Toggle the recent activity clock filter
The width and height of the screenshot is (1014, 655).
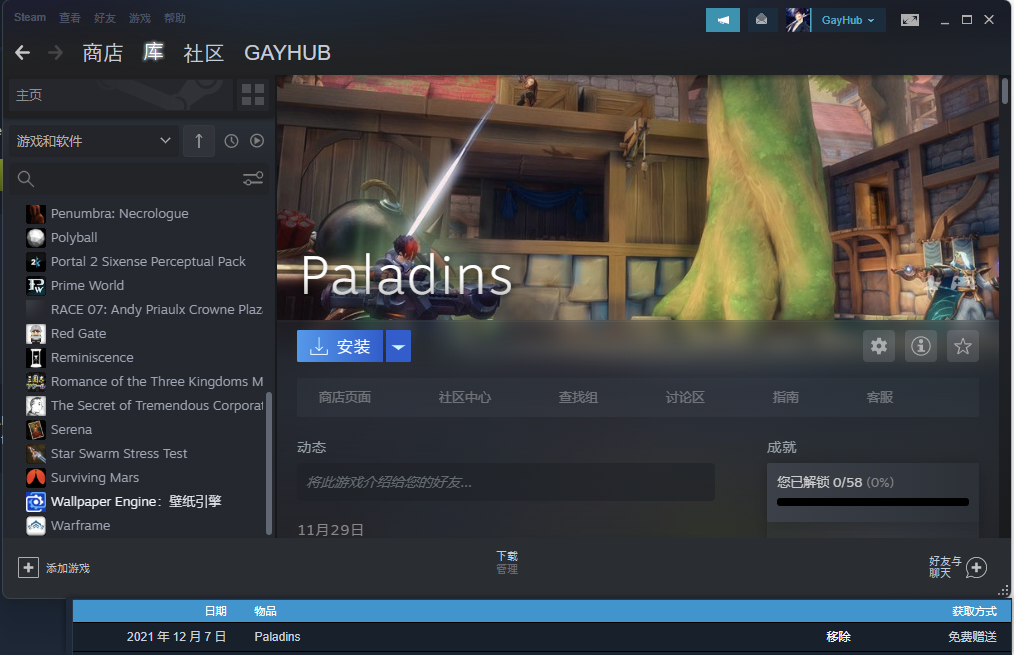pyautogui.click(x=231, y=140)
